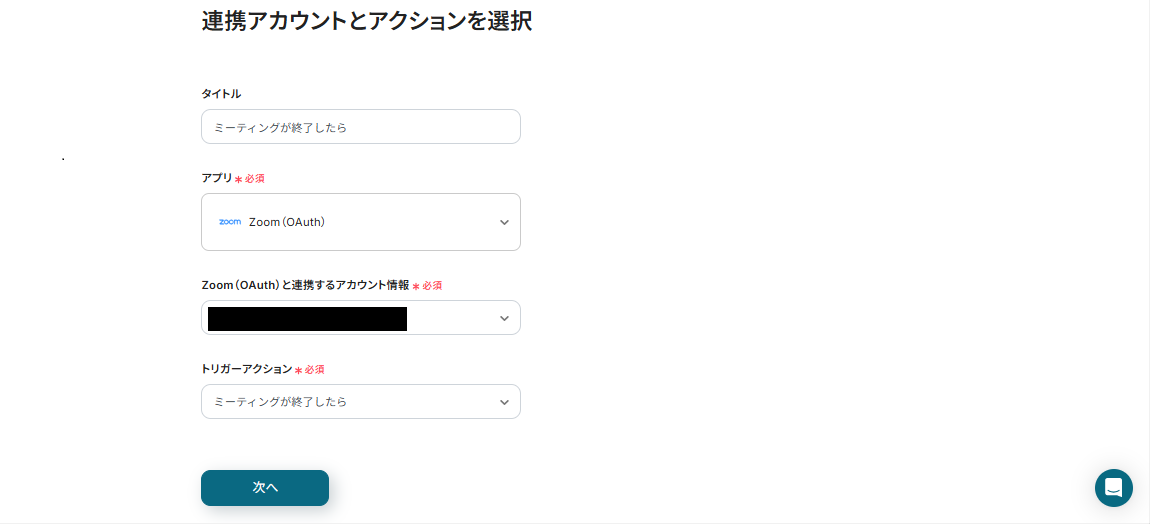Image resolution: width=1150 pixels, height=524 pixels.
Task: Focus the タイトル input field
Action: pos(360,127)
